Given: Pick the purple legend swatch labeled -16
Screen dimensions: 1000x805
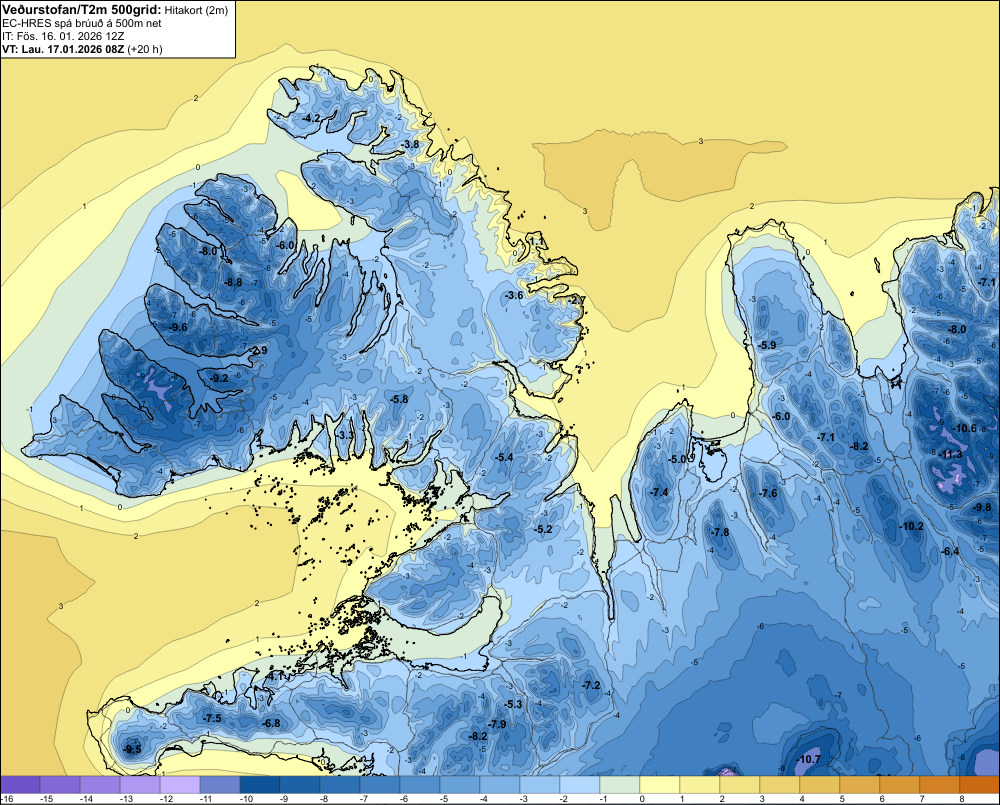Looking at the screenshot, I should click(x=20, y=785).
